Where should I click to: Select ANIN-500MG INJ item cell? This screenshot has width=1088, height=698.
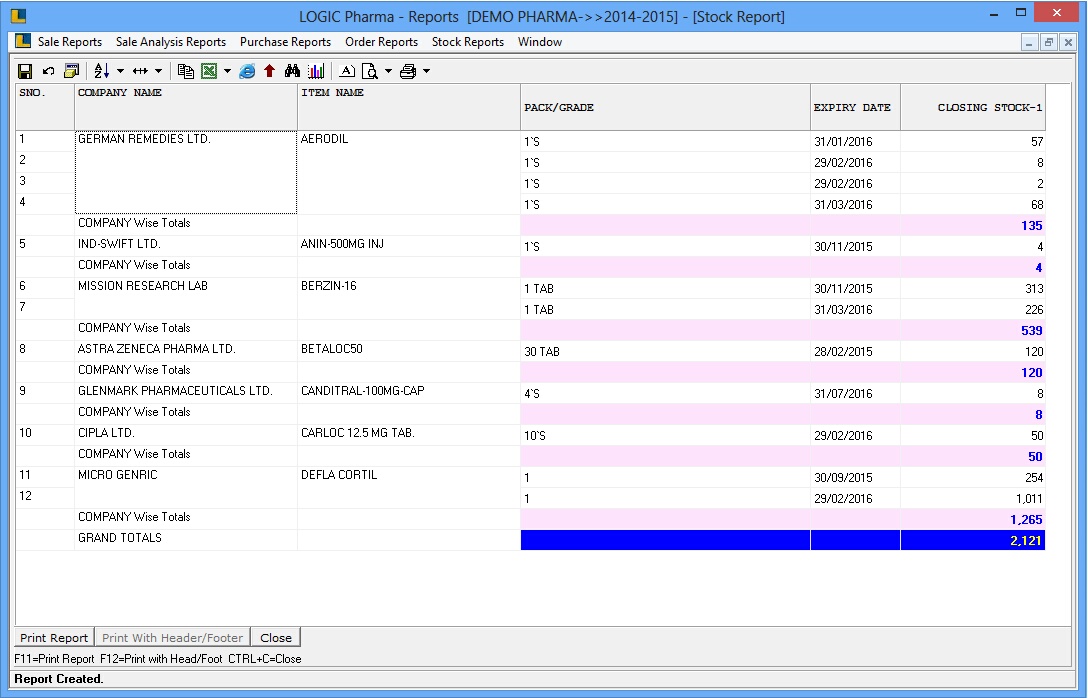tap(409, 244)
